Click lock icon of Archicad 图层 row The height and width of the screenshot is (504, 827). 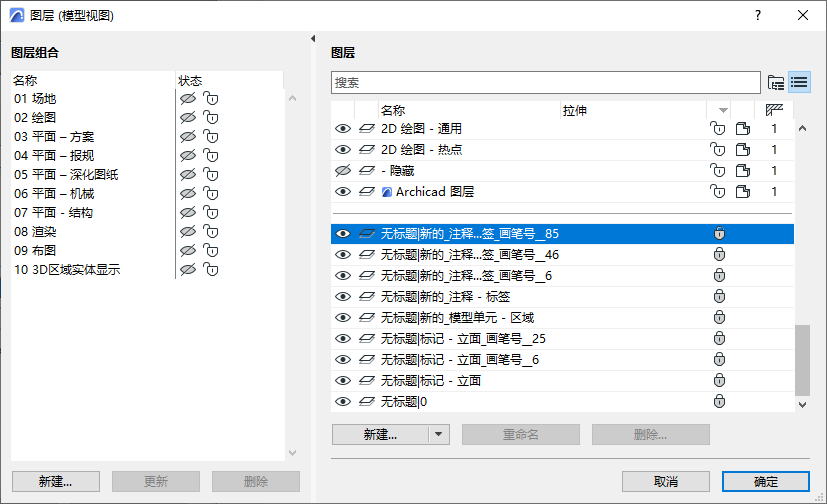[717, 192]
